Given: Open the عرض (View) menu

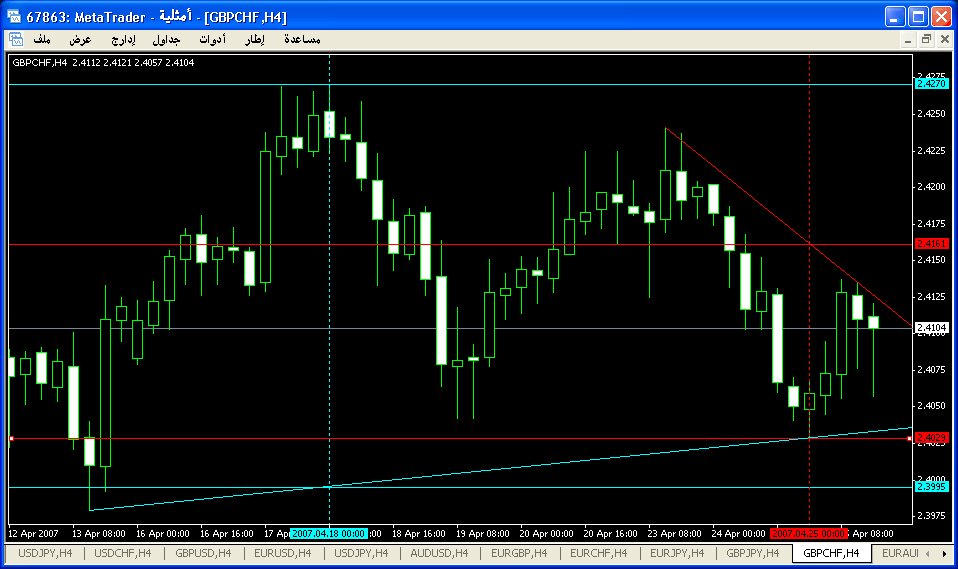Looking at the screenshot, I should pyautogui.click(x=80, y=39).
